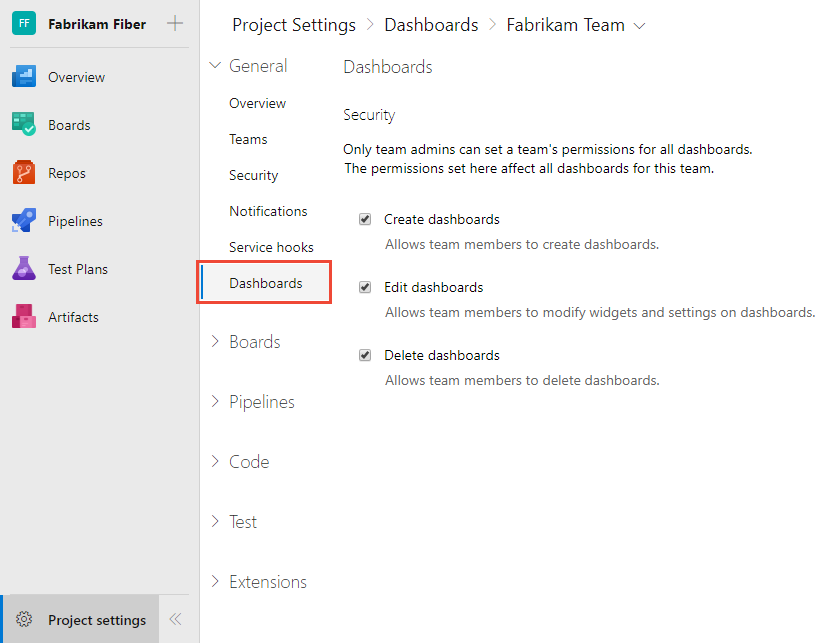Viewport: 817px width, 643px height.
Task: Click the Dashboards breadcrumb link
Action: (431, 25)
